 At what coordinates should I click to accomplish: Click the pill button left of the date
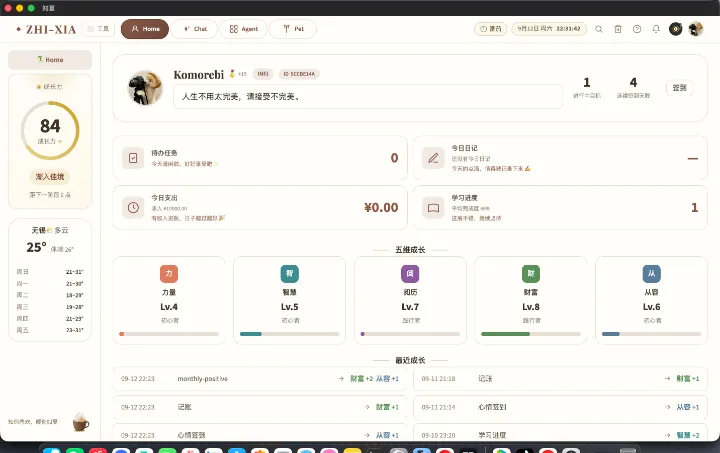pos(490,29)
